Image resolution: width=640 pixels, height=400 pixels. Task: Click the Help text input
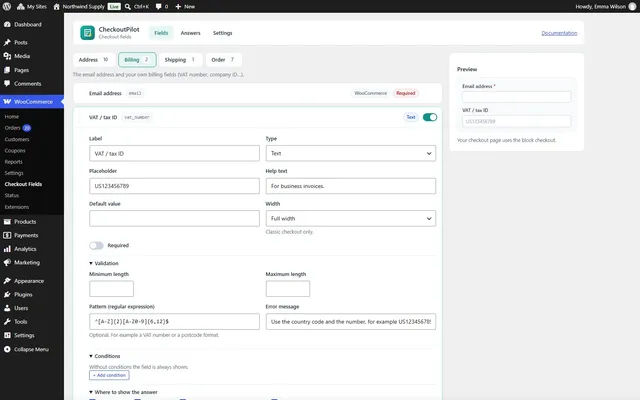tap(351, 186)
